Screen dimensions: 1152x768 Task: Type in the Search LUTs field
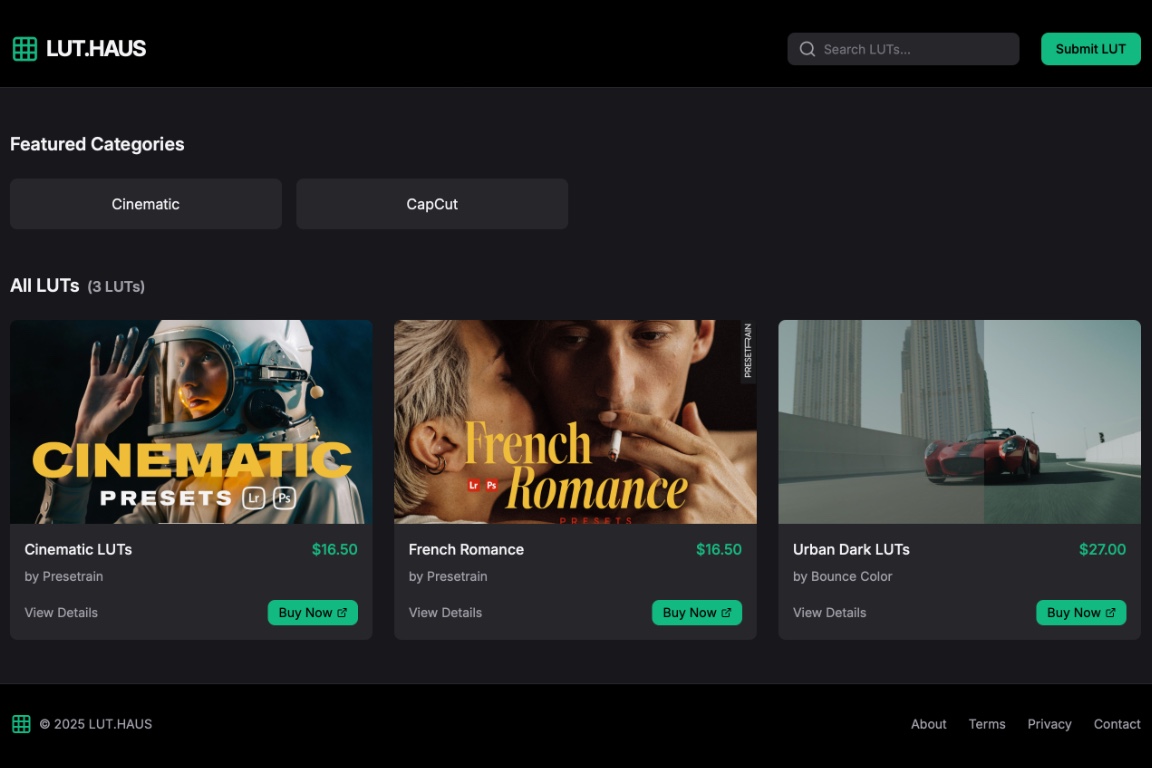coord(915,49)
